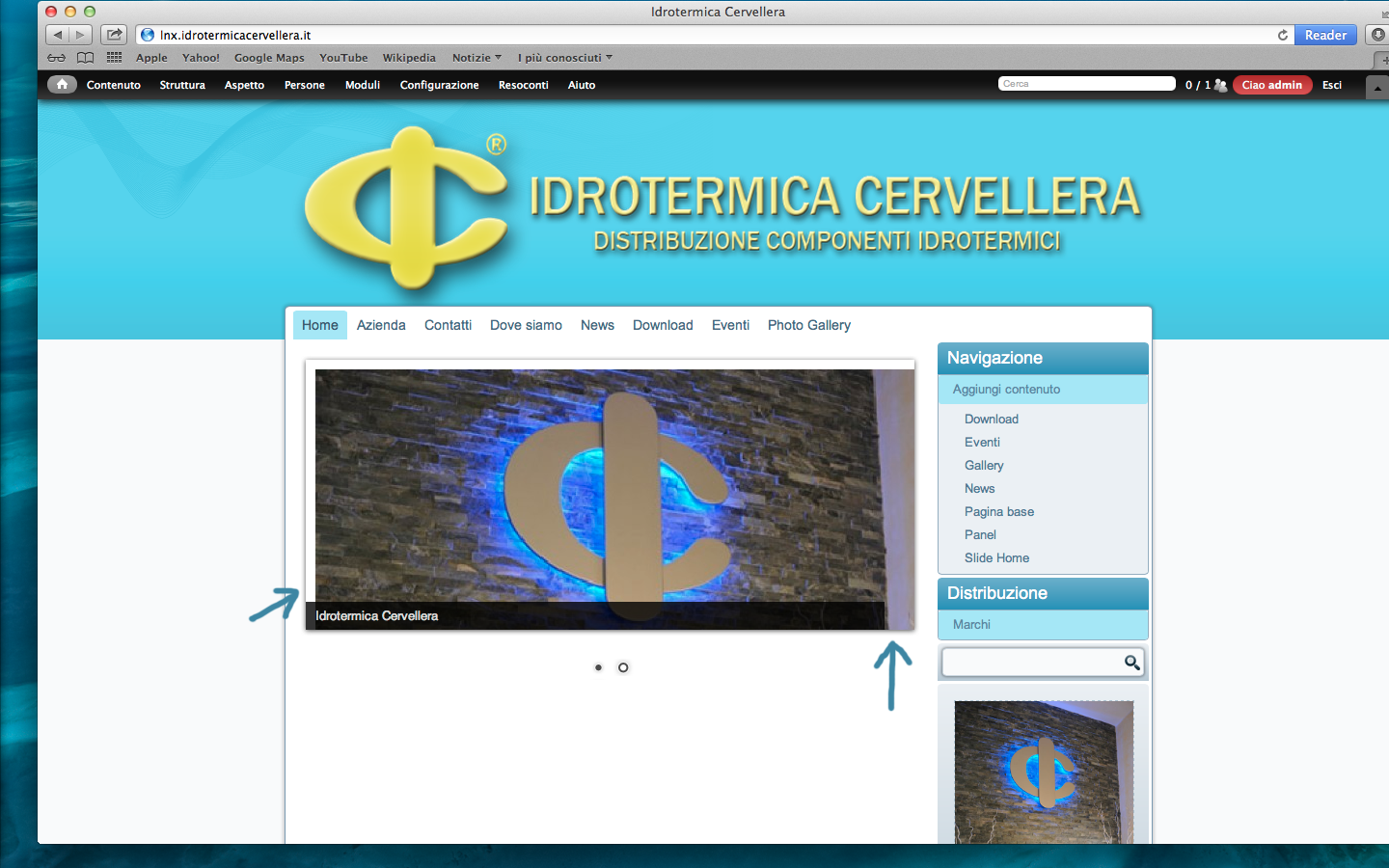Viewport: 1389px width, 868px height.
Task: Open the Struttura admin menu
Action: [x=182, y=85]
